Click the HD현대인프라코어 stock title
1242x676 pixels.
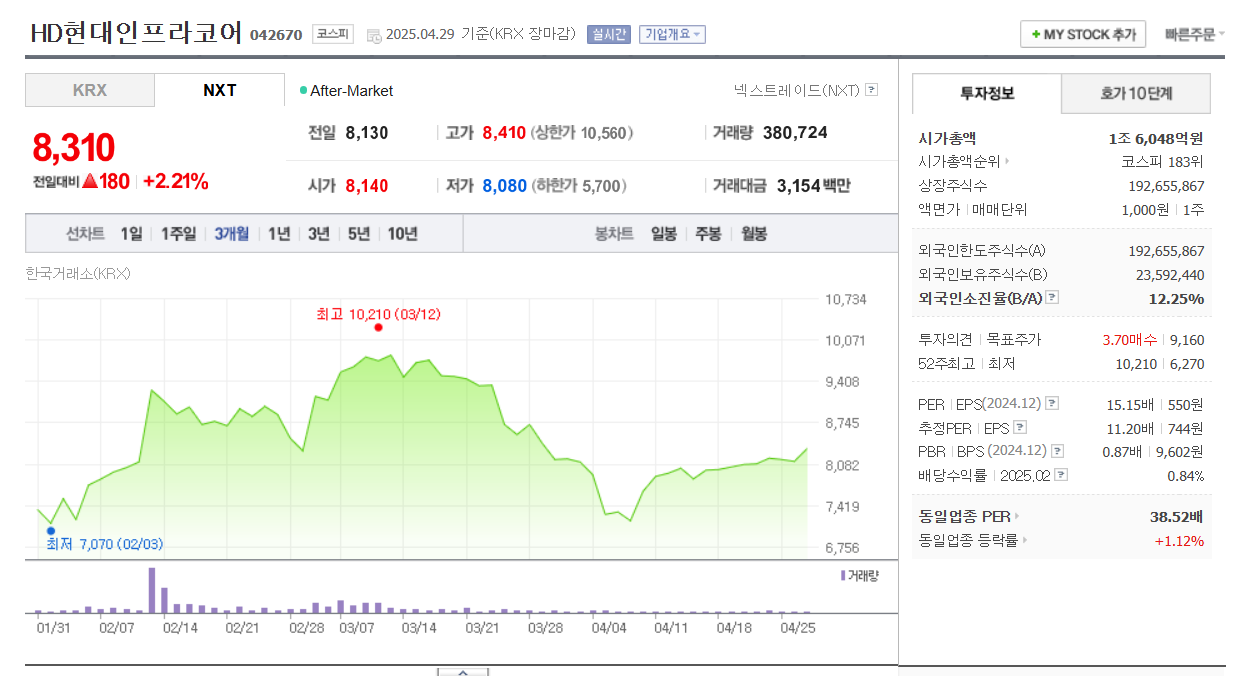pos(136,33)
